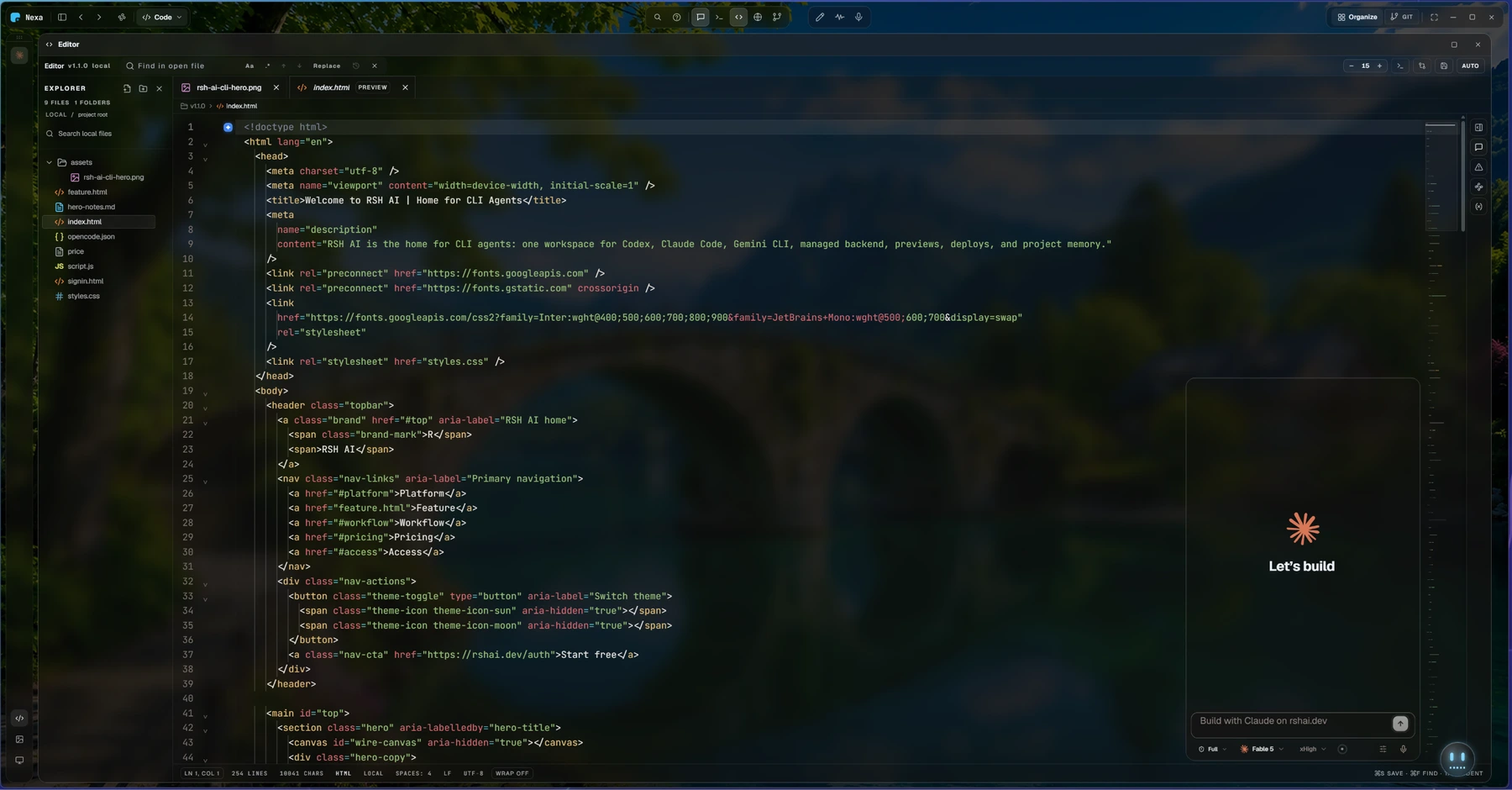
Task: Open help question mark icon
Action: [x=677, y=17]
